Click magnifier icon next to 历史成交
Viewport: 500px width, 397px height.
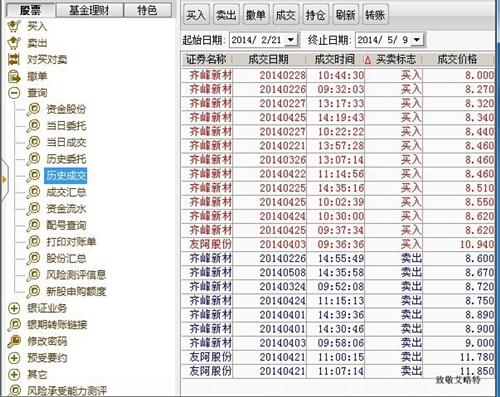pyautogui.click(x=33, y=175)
